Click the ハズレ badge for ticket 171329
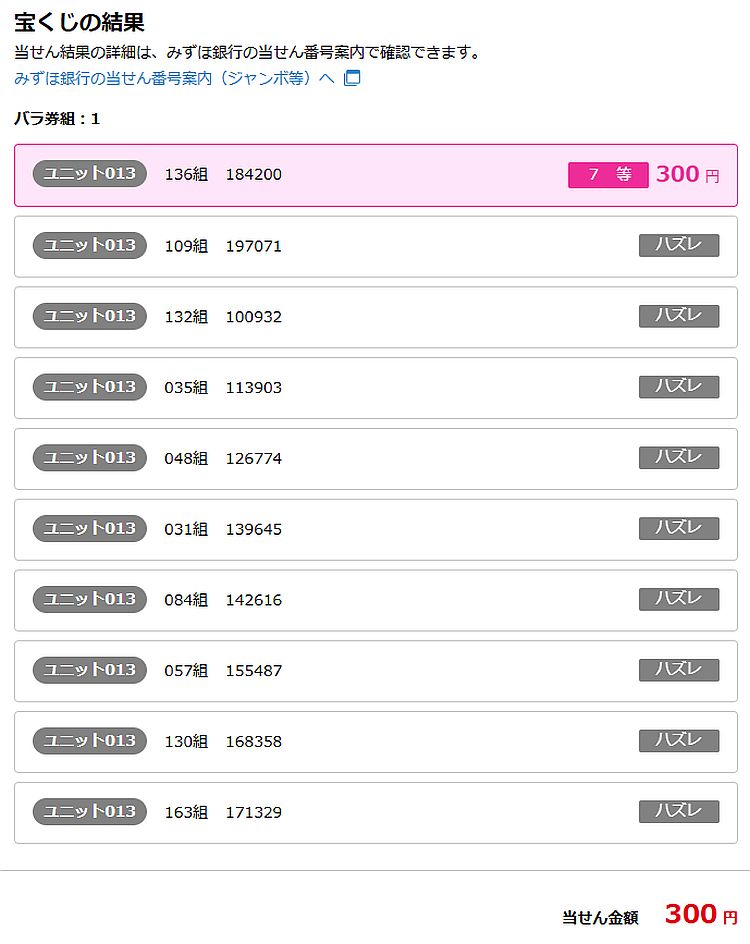 (x=679, y=812)
